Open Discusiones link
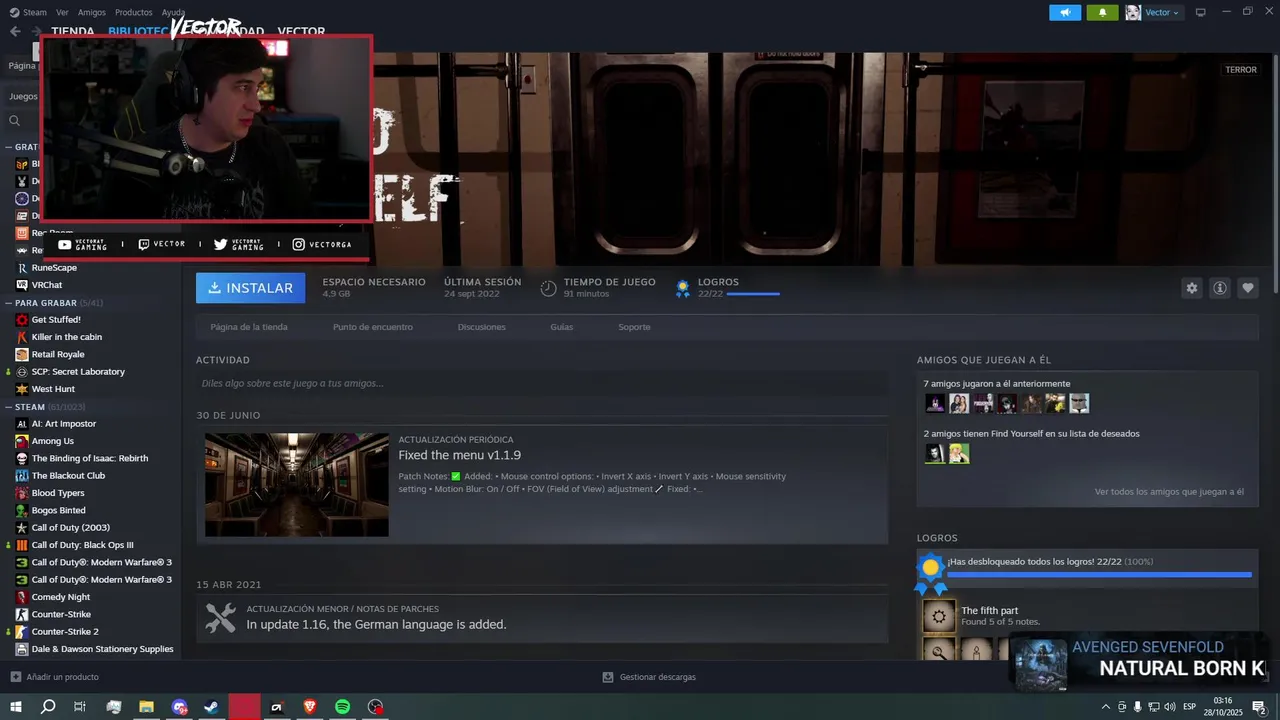The height and width of the screenshot is (720, 1280). coord(482,327)
